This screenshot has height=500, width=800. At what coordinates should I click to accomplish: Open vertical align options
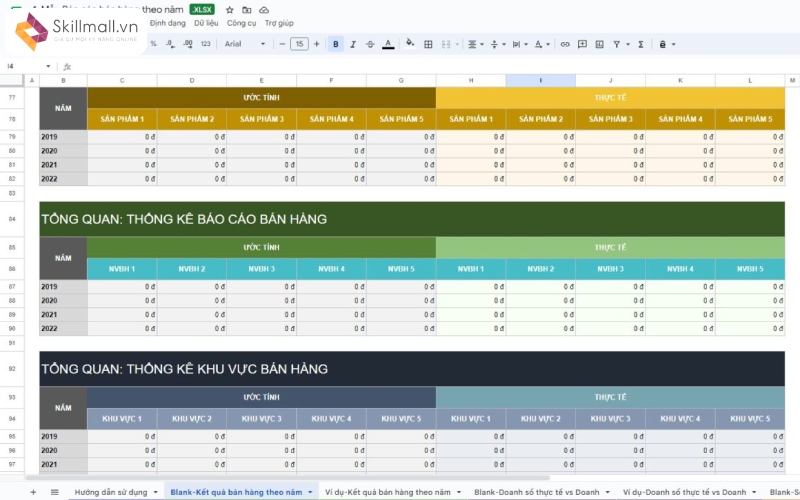tap(497, 44)
